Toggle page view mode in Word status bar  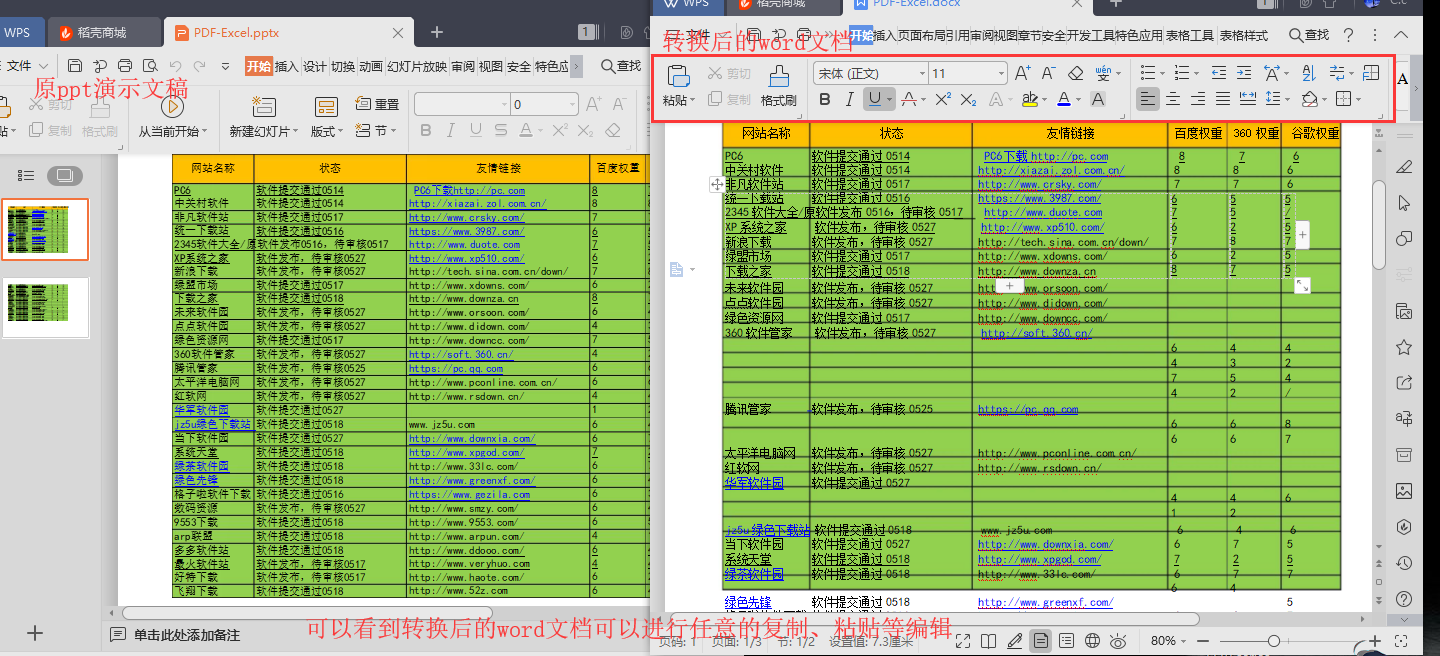click(1041, 640)
